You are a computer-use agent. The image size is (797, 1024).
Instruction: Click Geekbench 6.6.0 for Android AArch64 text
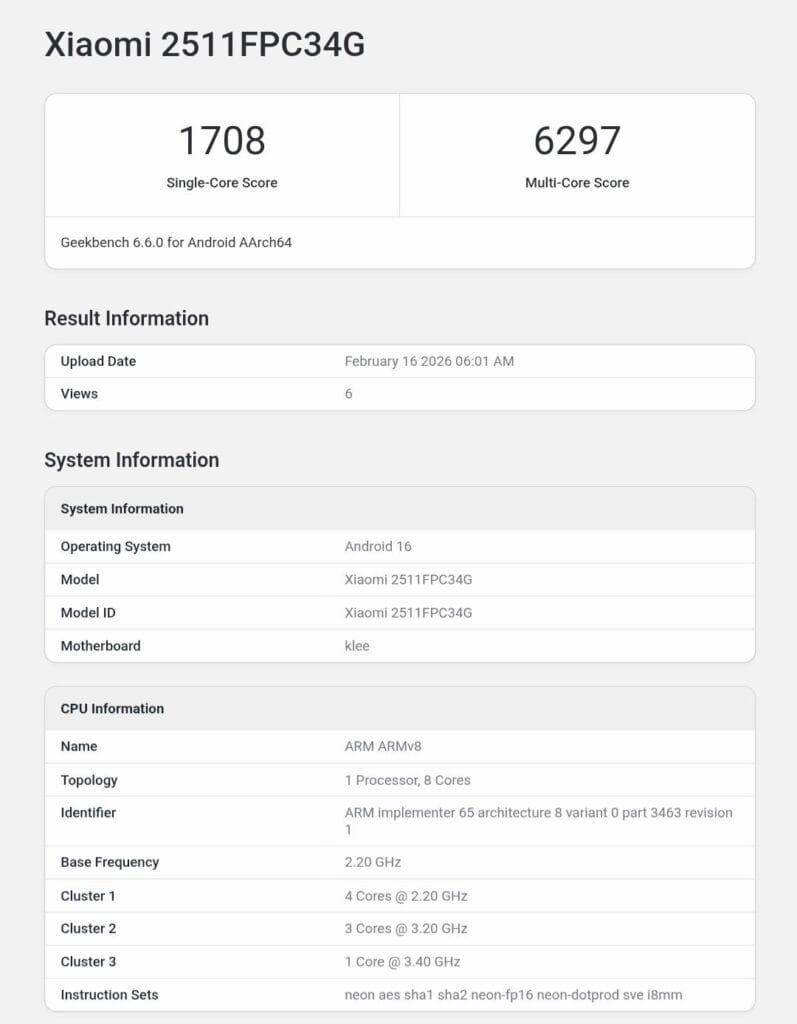click(176, 242)
